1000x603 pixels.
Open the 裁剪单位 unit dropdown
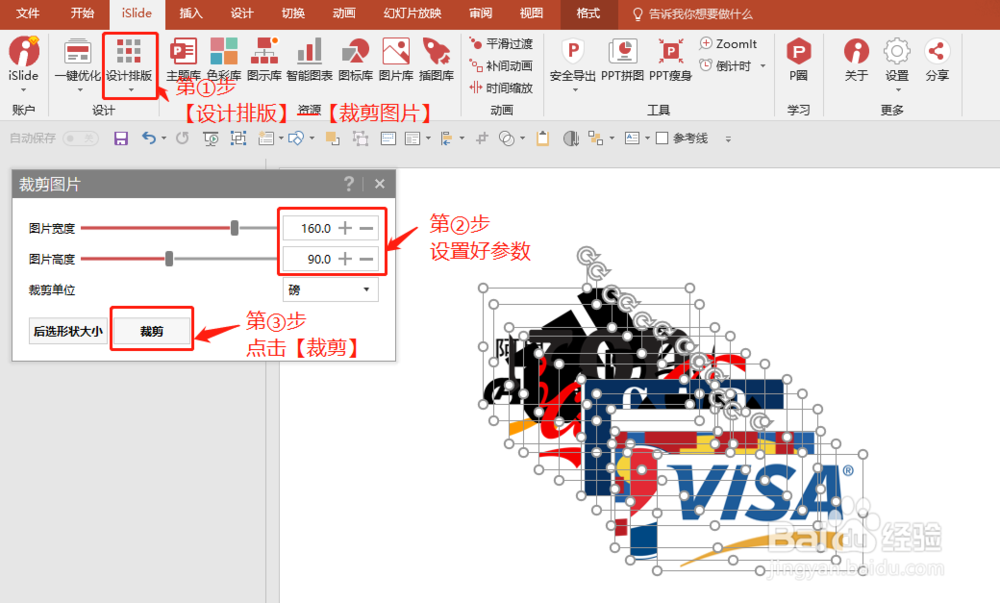(330, 289)
